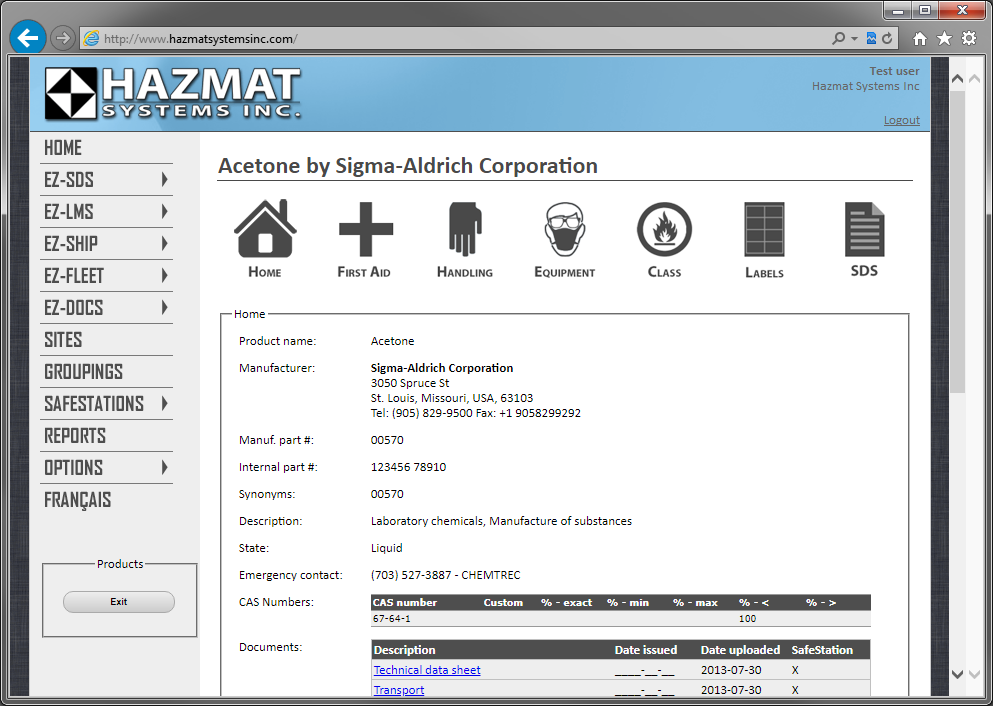Click the compatibility view icon in address bar

(871, 39)
